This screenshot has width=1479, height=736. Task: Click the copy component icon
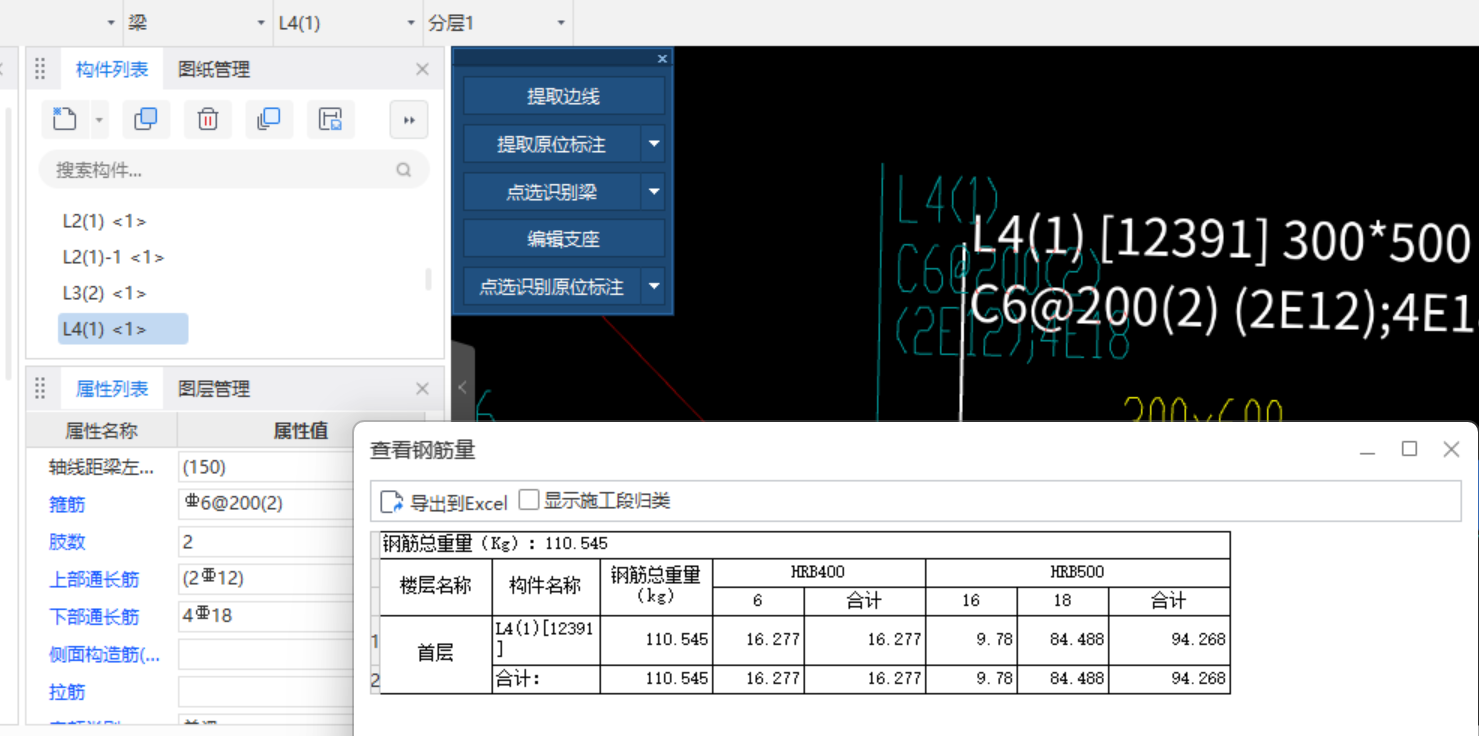(x=146, y=120)
